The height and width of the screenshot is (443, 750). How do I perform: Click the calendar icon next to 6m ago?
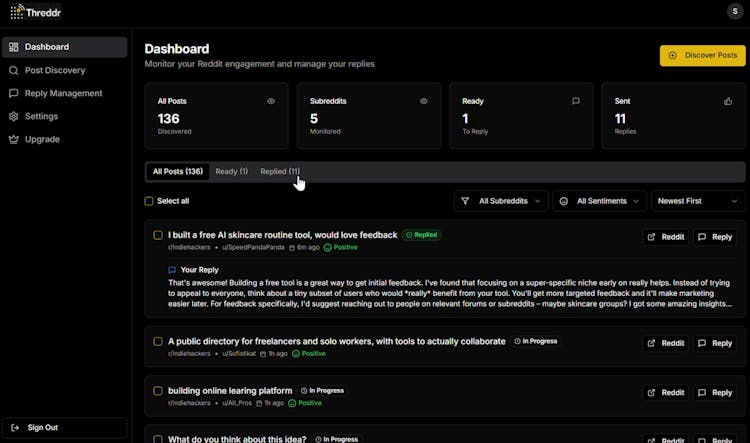pyautogui.click(x=292, y=248)
